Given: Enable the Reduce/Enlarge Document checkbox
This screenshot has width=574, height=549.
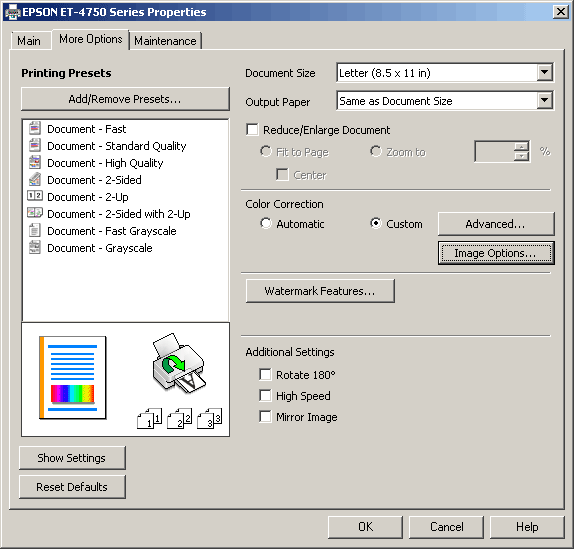Looking at the screenshot, I should pyautogui.click(x=252, y=130).
